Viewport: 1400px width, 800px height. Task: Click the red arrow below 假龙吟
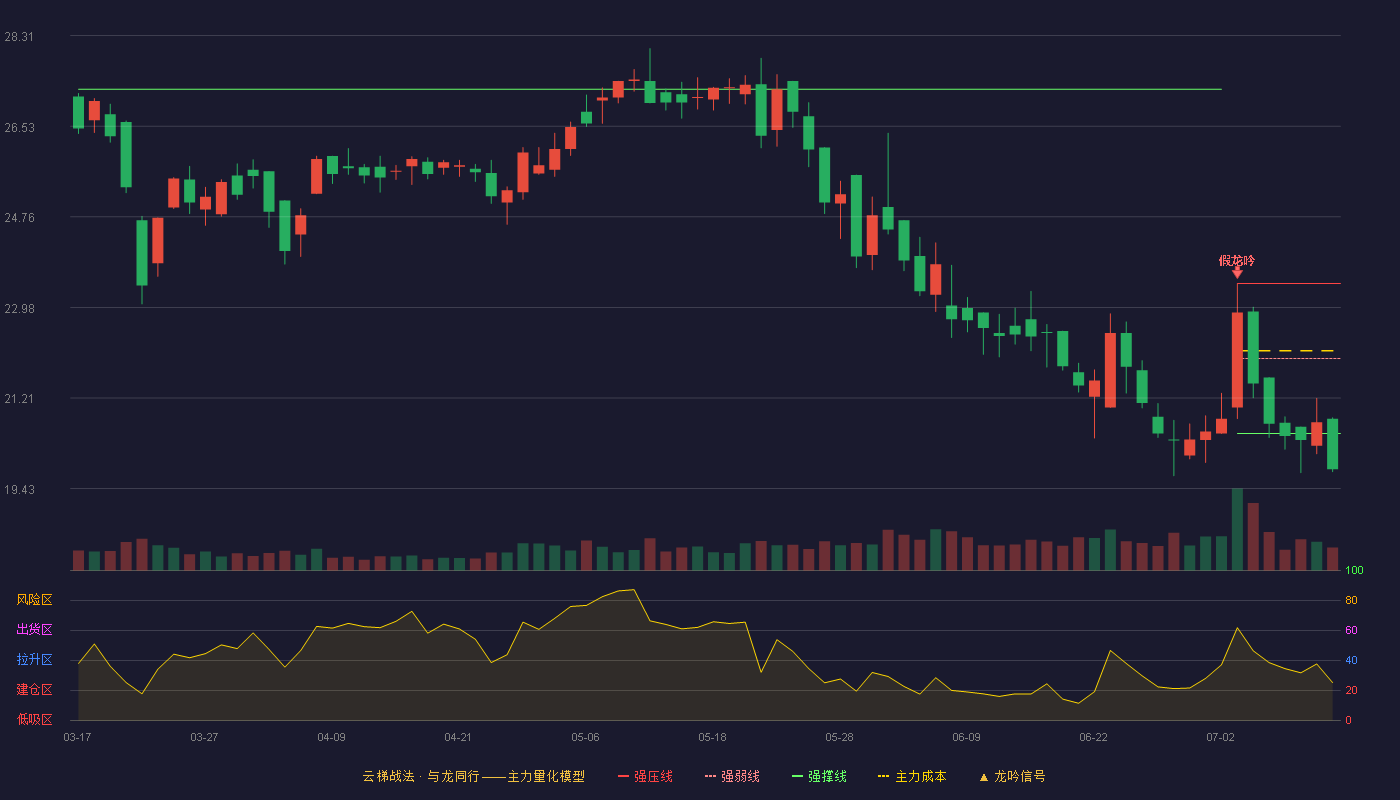pos(1237,272)
